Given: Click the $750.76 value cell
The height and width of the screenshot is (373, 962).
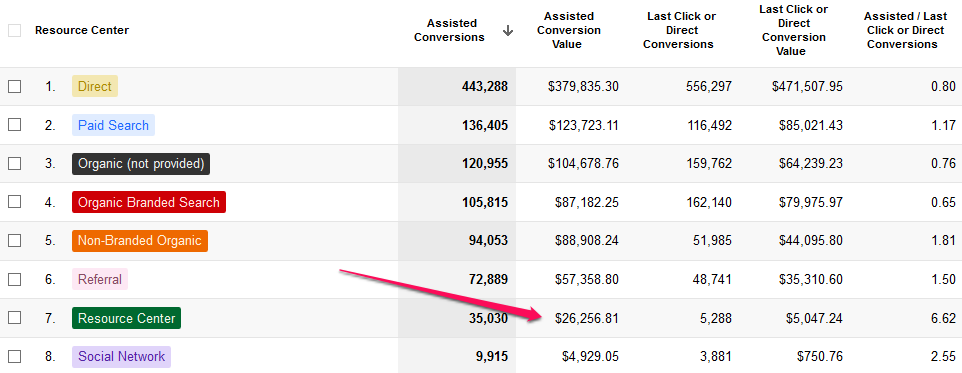Looking at the screenshot, I should pyautogui.click(x=820, y=356).
